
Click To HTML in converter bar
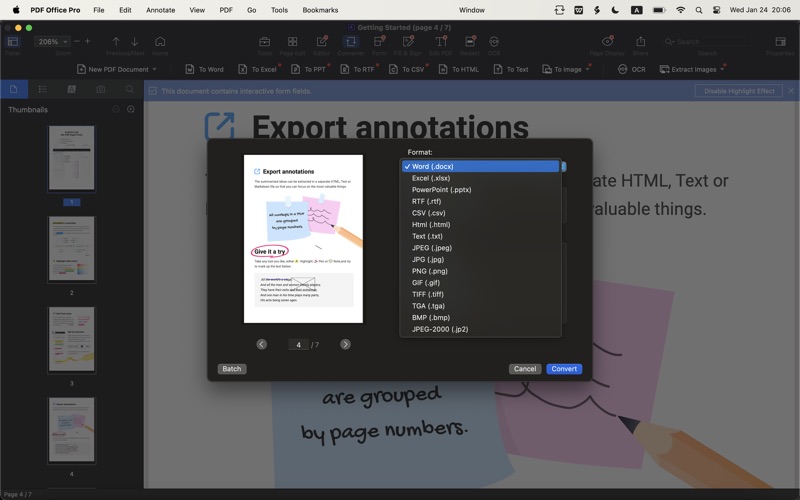[x=459, y=69]
